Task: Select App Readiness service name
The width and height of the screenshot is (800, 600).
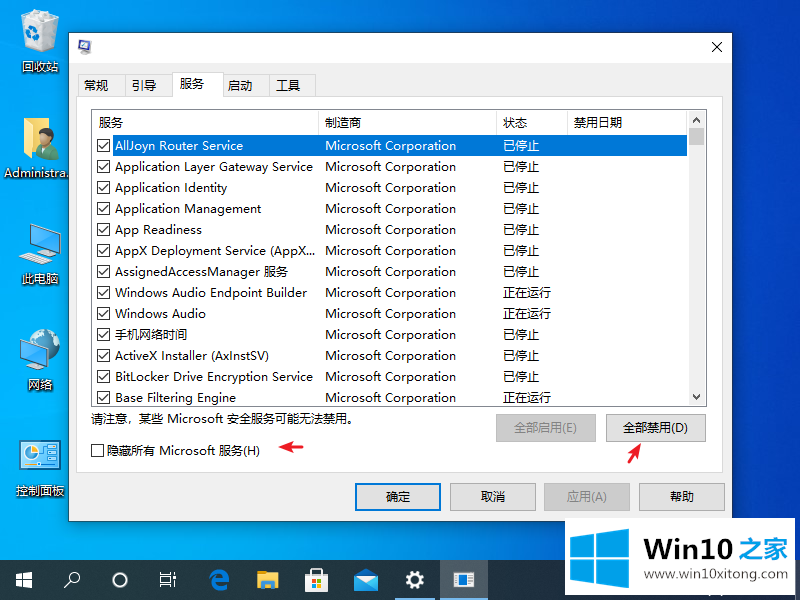Action: [158, 230]
